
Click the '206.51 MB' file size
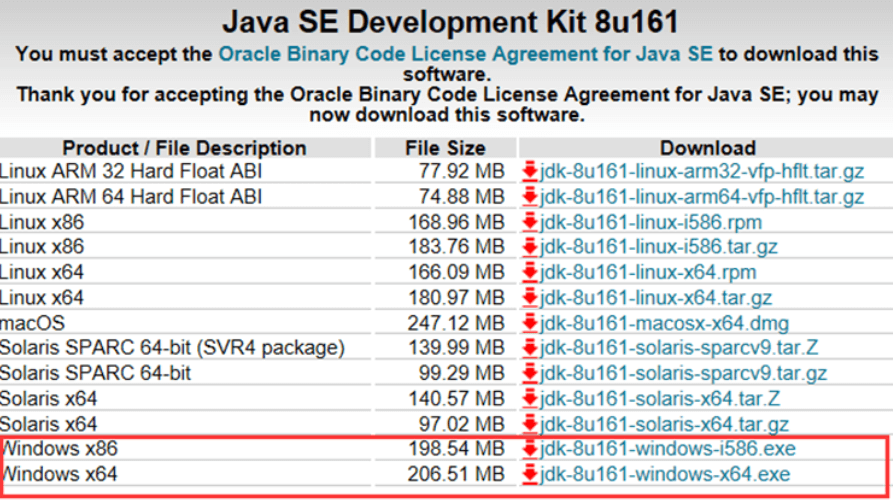[456, 474]
